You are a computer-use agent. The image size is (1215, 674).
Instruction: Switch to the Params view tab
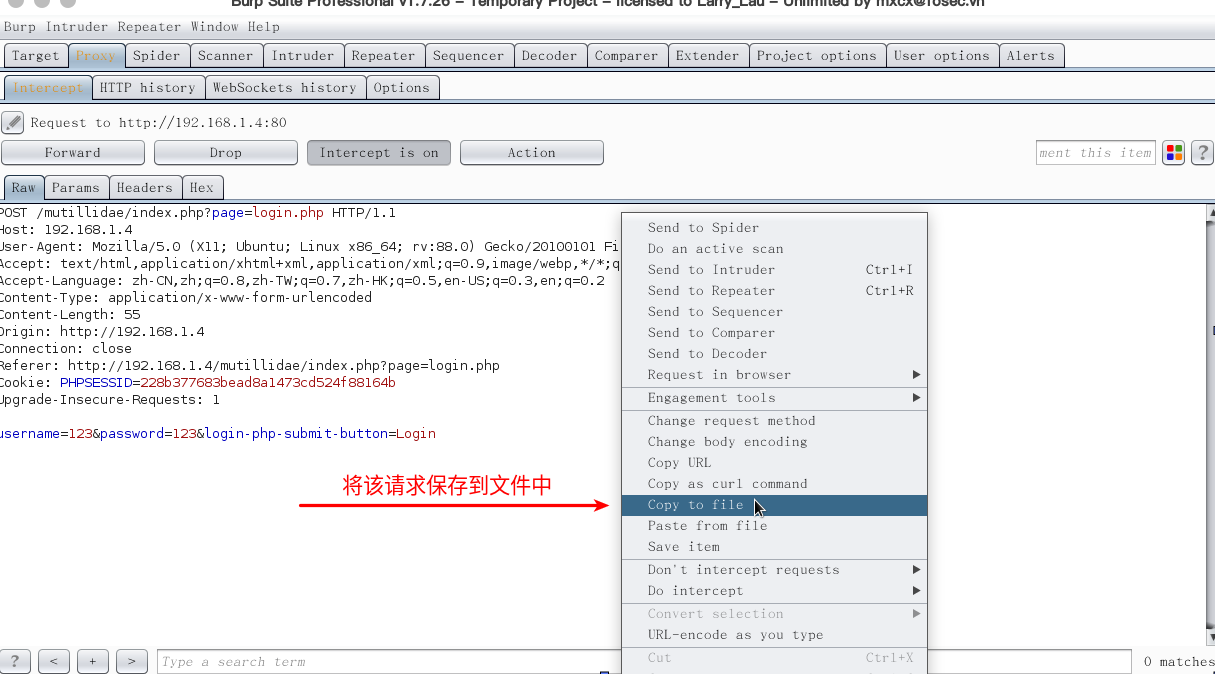pyautogui.click(x=76, y=188)
